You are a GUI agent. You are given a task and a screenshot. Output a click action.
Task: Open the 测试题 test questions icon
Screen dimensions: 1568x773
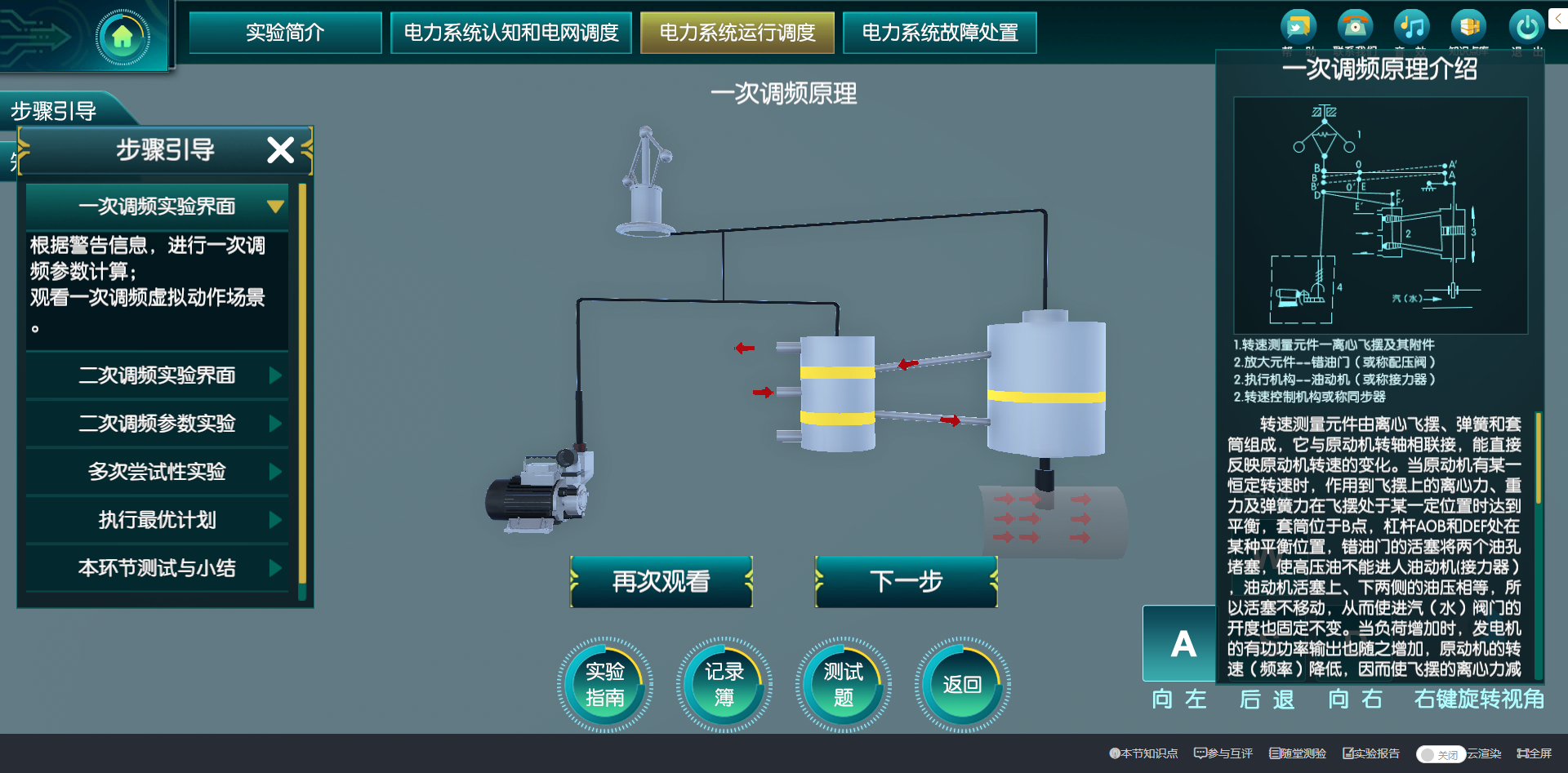(x=844, y=684)
